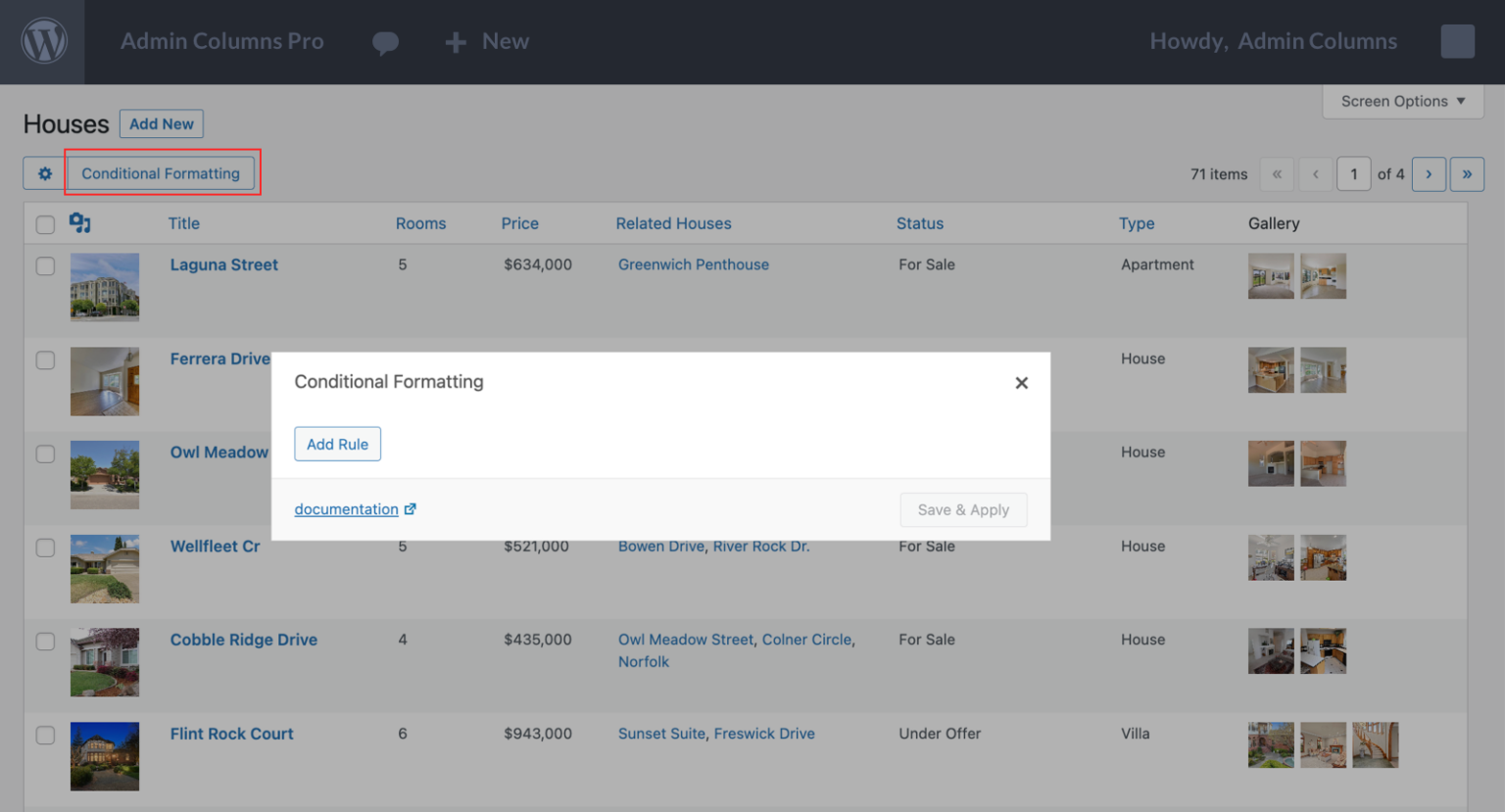Sort by the Price column header

tap(519, 223)
